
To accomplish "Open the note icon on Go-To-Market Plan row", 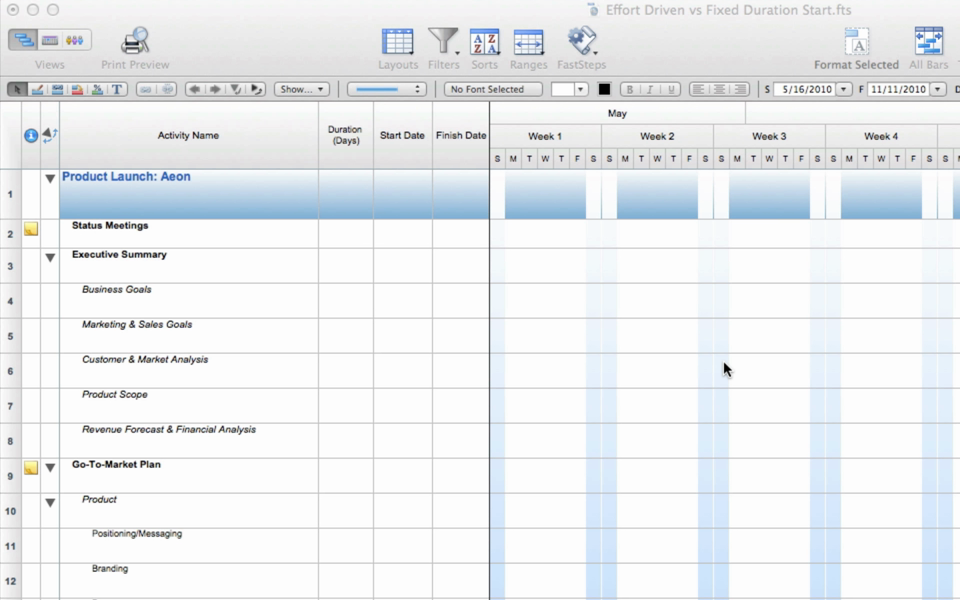I will 31,468.
